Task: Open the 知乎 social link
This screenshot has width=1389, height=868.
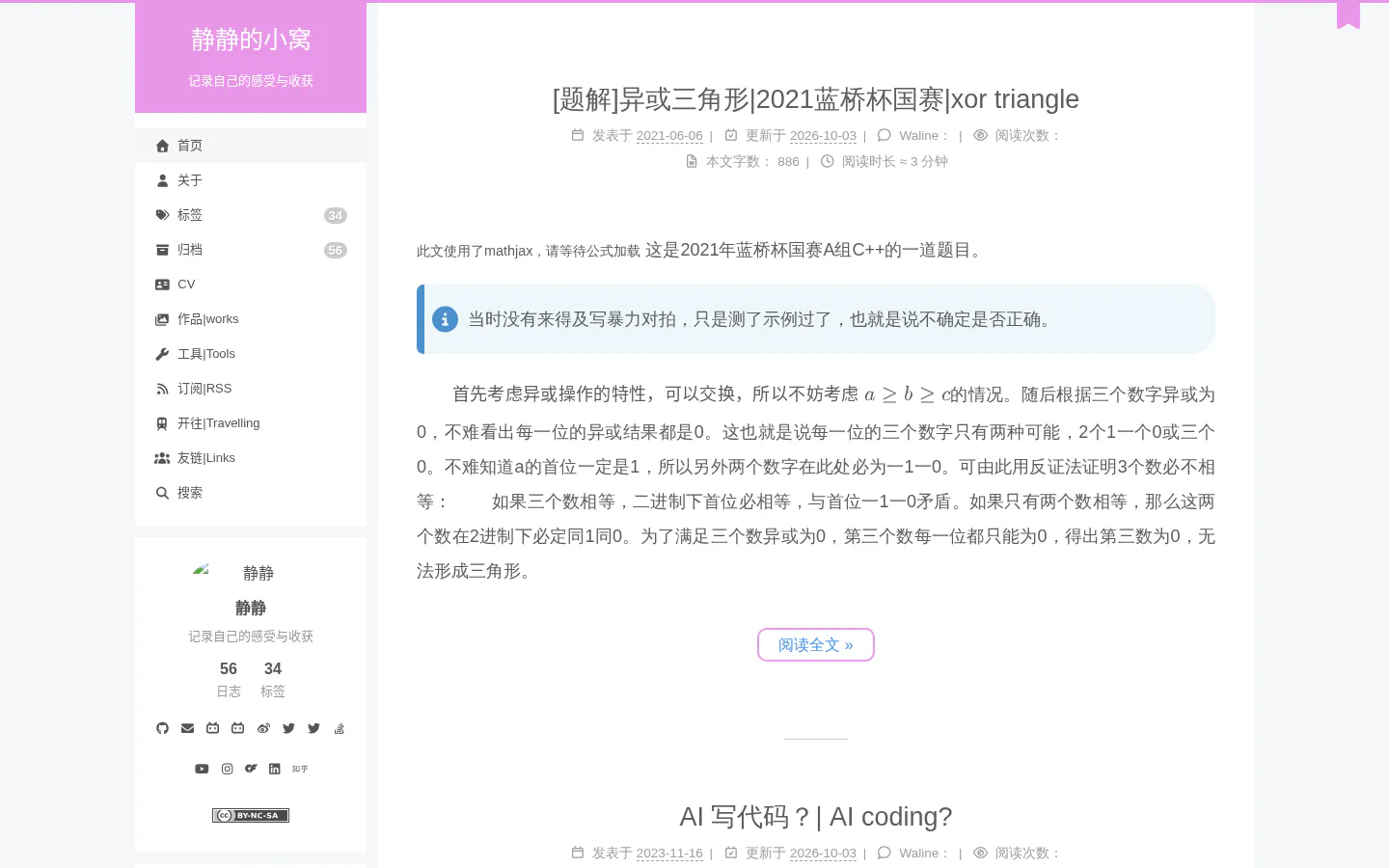Action: coord(300,769)
